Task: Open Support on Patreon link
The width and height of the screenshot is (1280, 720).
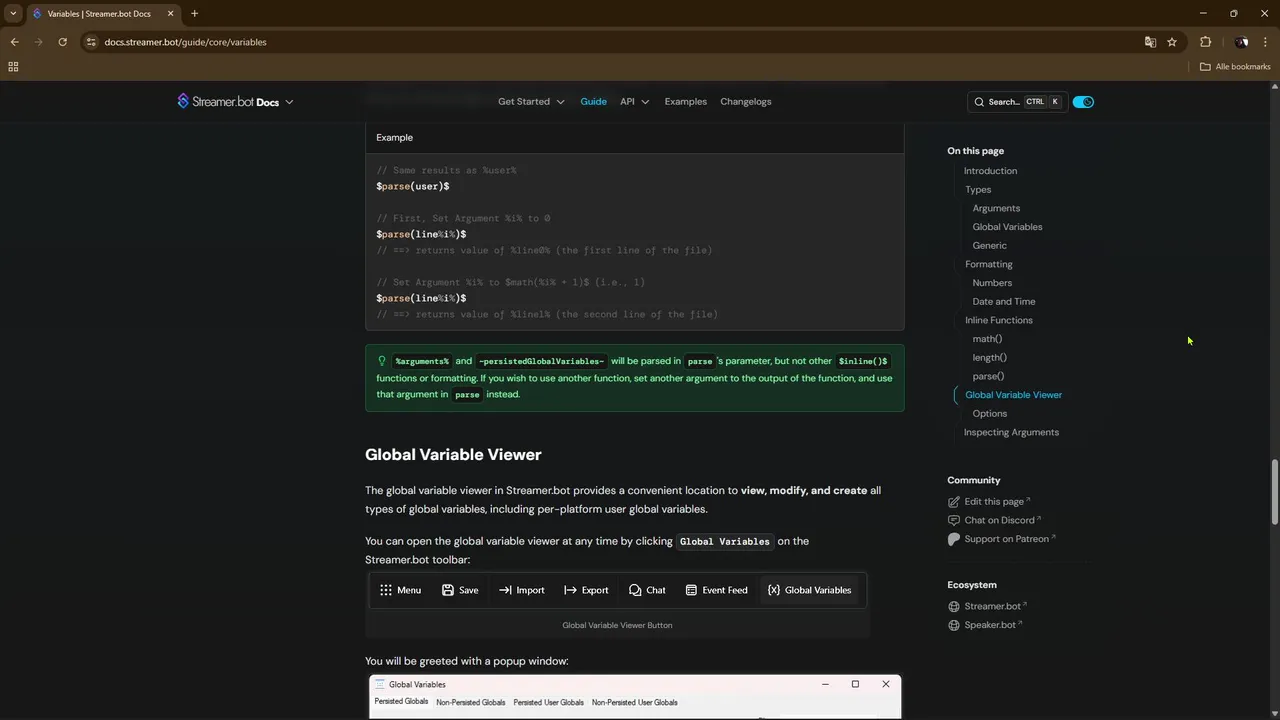Action: [x=1010, y=539]
